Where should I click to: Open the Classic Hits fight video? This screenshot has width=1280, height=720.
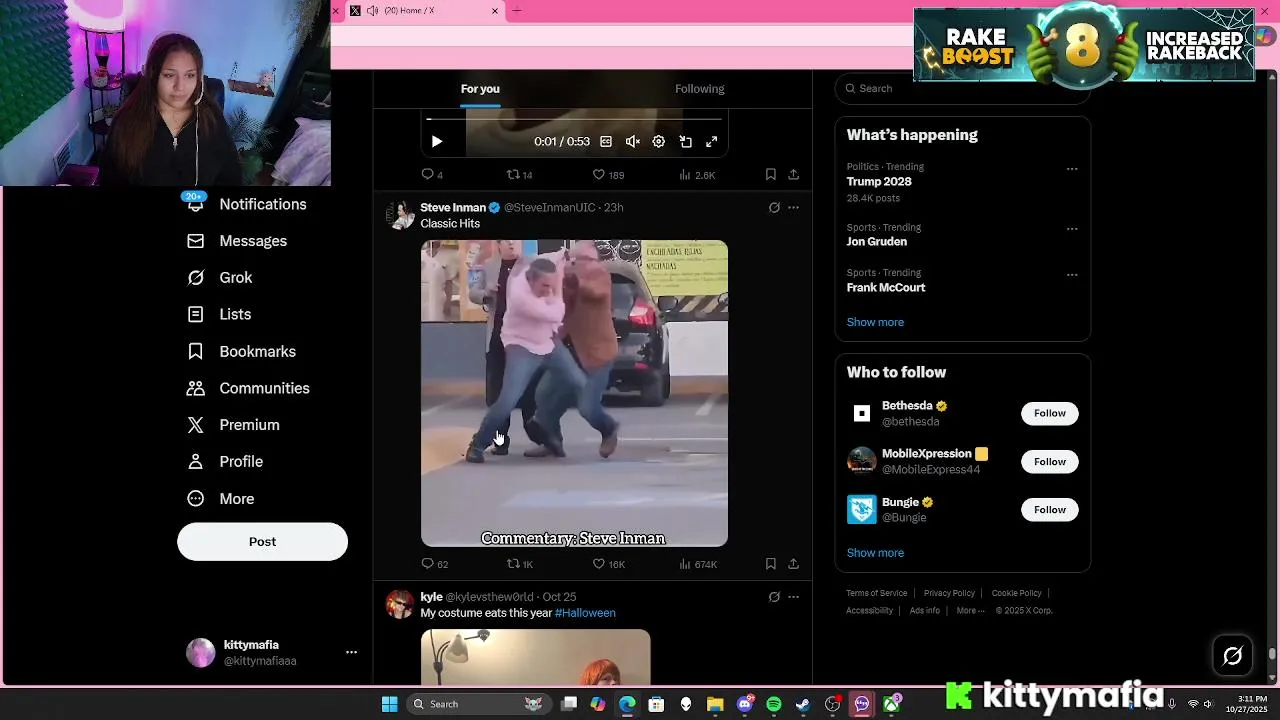click(574, 393)
